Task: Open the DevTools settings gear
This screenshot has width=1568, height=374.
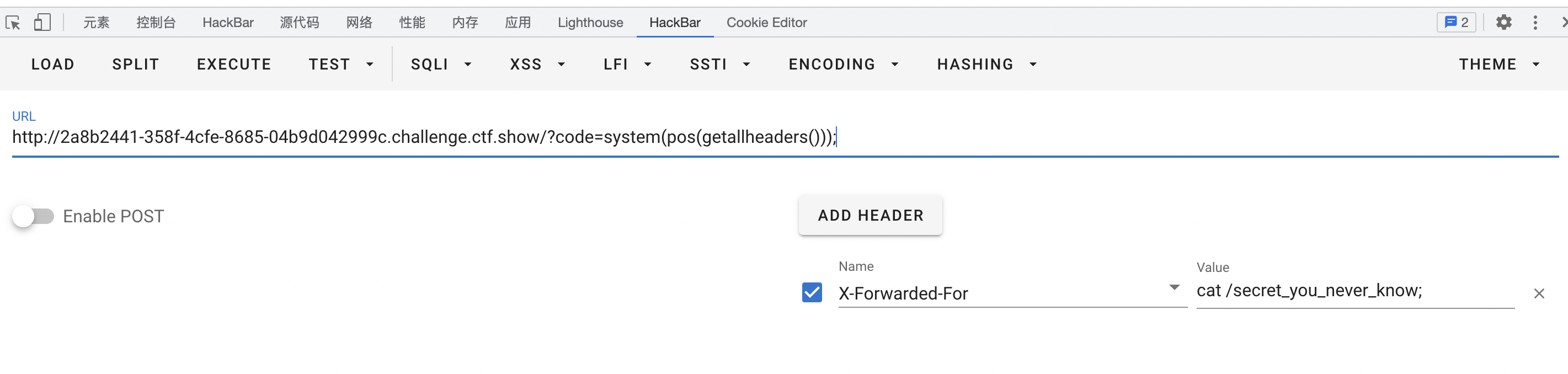Action: pos(1503,23)
